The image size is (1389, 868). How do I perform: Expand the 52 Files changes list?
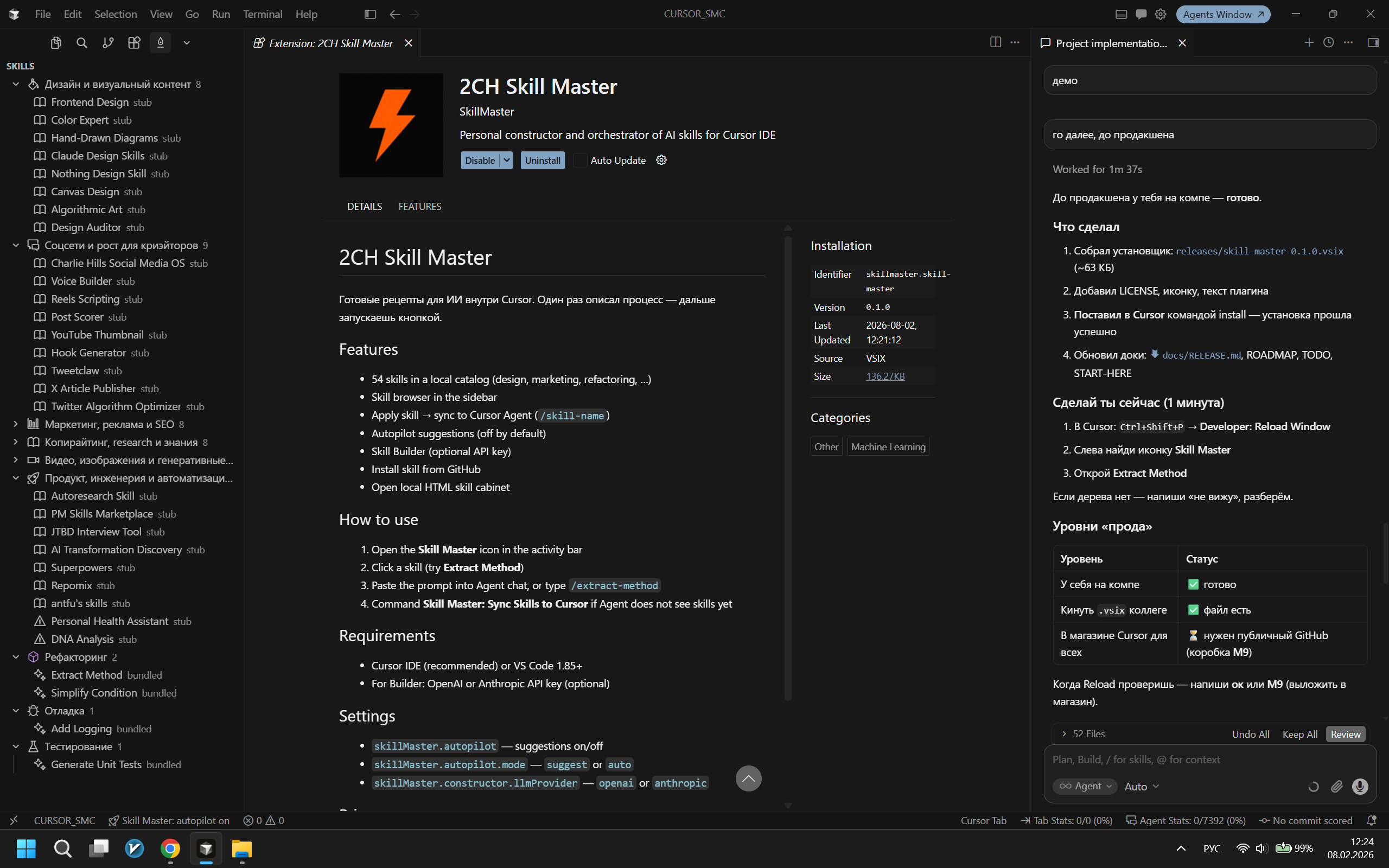[x=1082, y=733]
